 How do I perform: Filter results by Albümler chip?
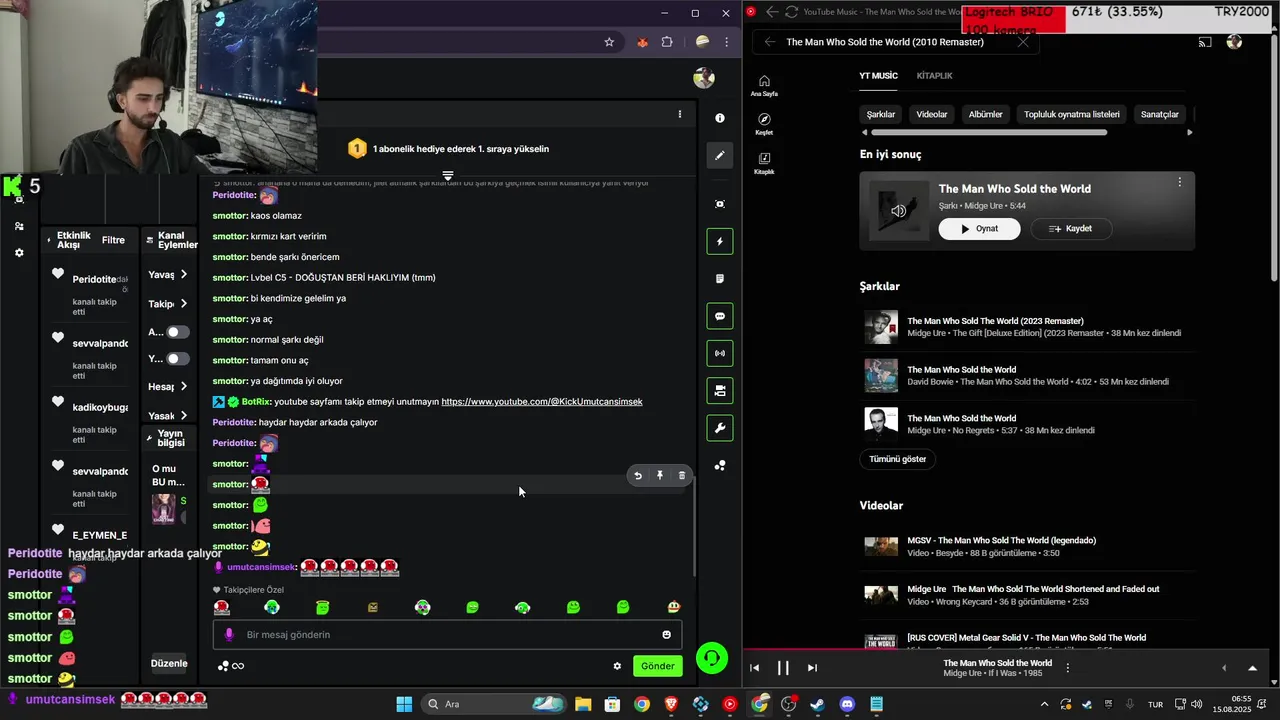point(985,114)
